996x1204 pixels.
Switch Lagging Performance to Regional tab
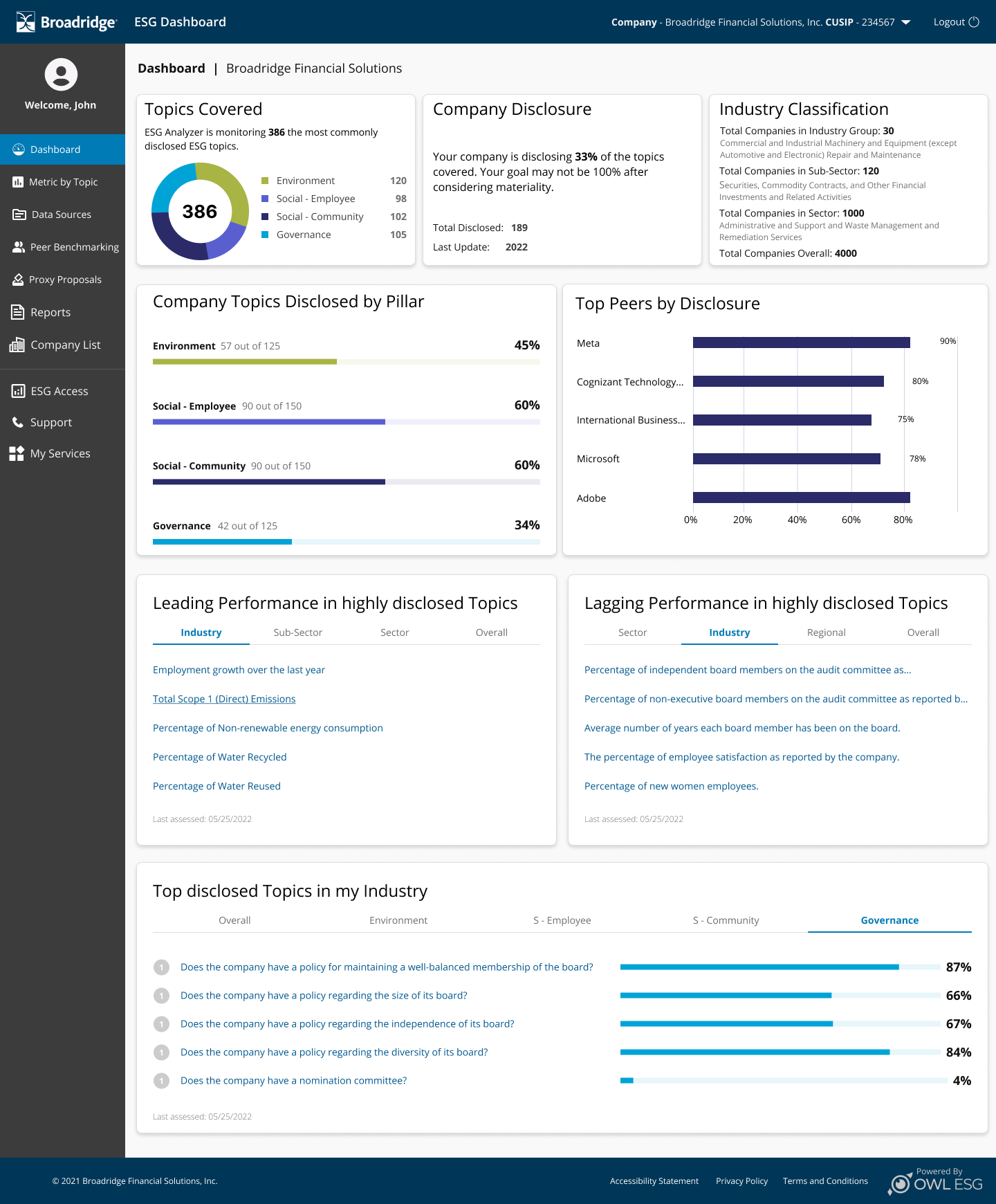click(827, 632)
